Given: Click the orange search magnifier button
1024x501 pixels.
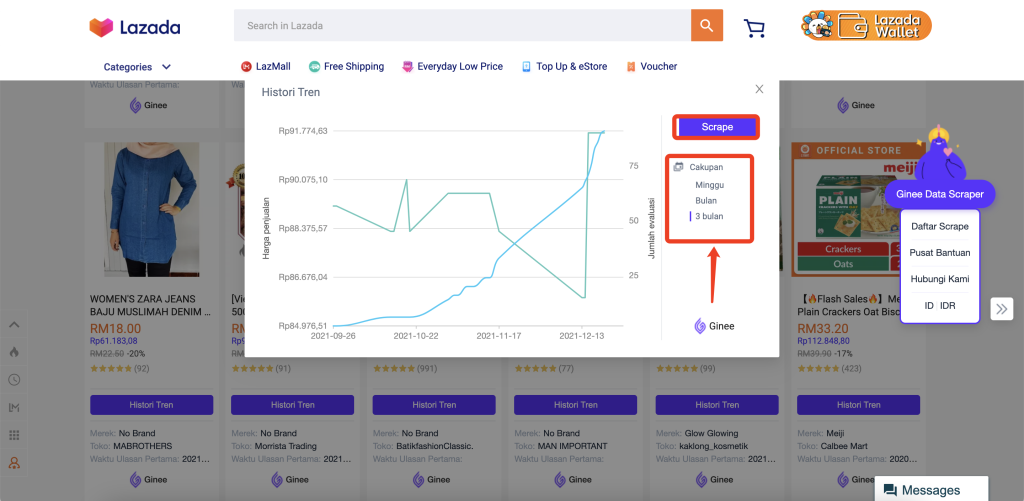Looking at the screenshot, I should (707, 25).
